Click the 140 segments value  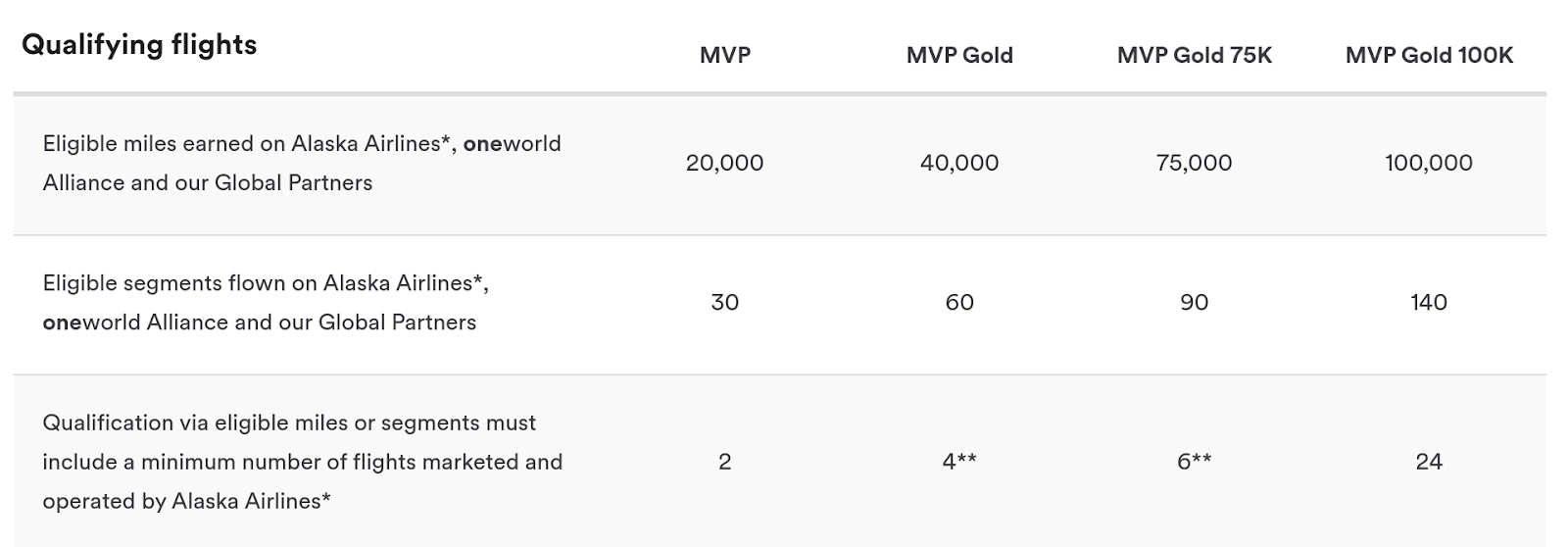1429,302
